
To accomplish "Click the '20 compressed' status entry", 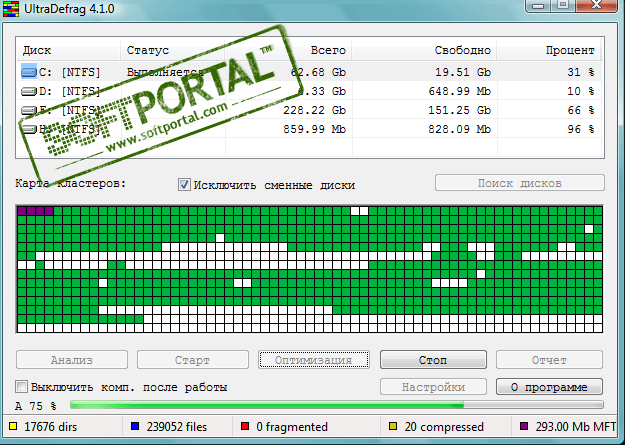I will (x=444, y=427).
